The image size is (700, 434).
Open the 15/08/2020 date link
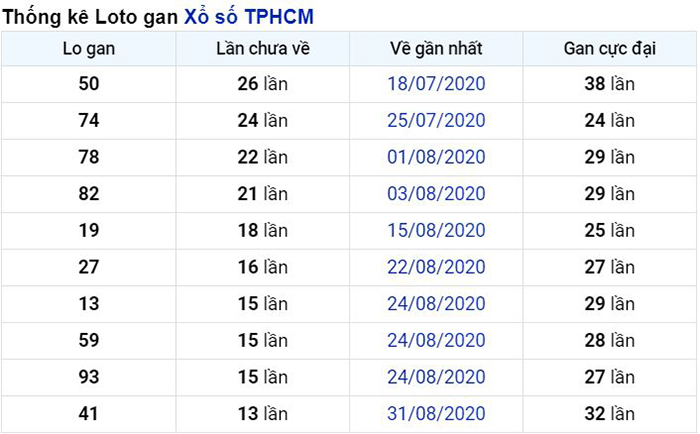pyautogui.click(x=436, y=230)
